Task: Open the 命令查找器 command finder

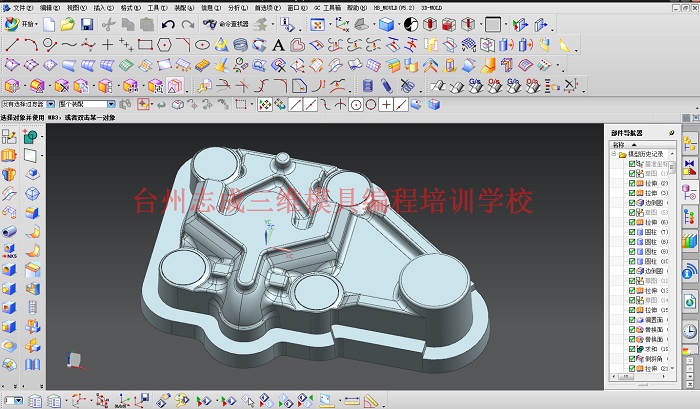Action: tap(225, 24)
